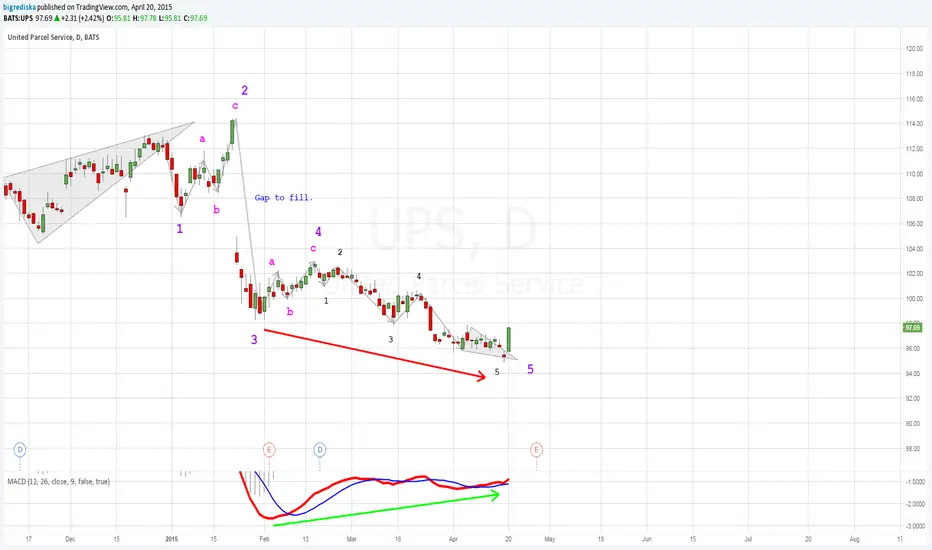Screen dimensions: 932x550
Task: Click the 120.00 price axis label
Action: (x=914, y=49)
